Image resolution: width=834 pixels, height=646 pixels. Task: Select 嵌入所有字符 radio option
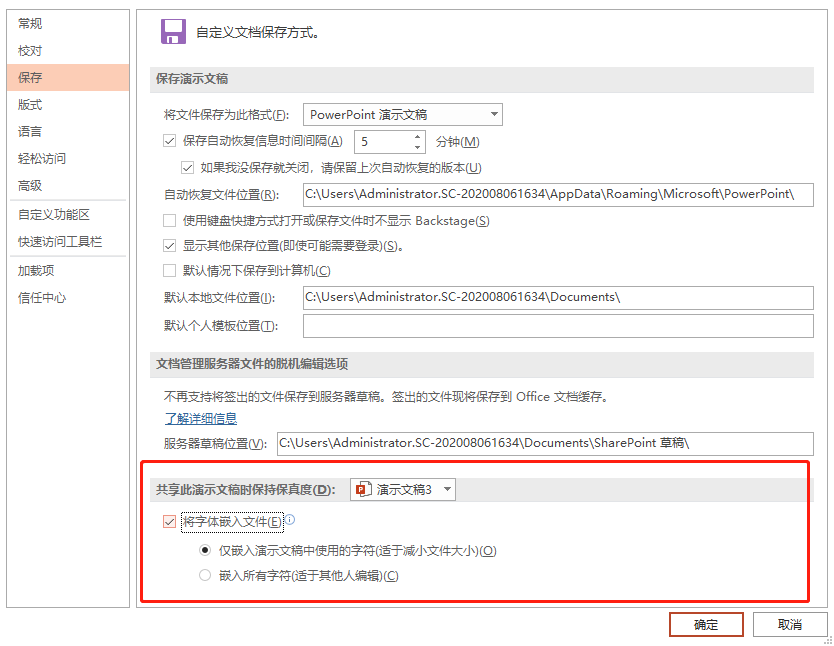point(205,575)
